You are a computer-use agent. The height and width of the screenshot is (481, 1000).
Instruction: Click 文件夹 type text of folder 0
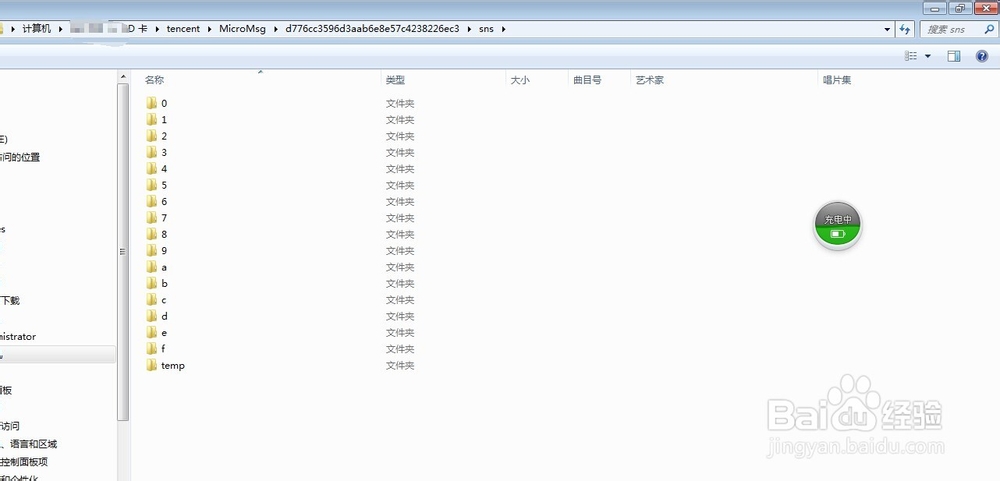pyautogui.click(x=400, y=103)
